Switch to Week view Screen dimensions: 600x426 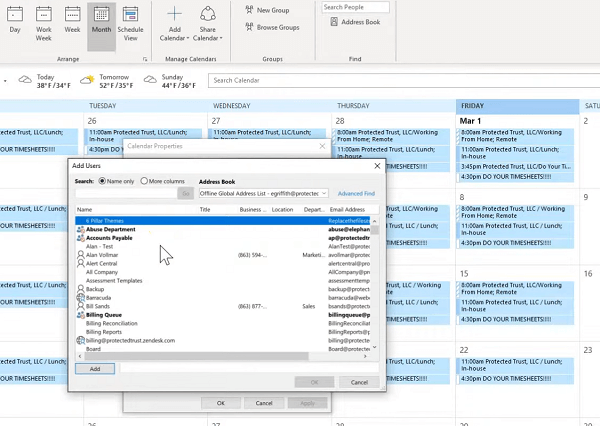pos(72,20)
